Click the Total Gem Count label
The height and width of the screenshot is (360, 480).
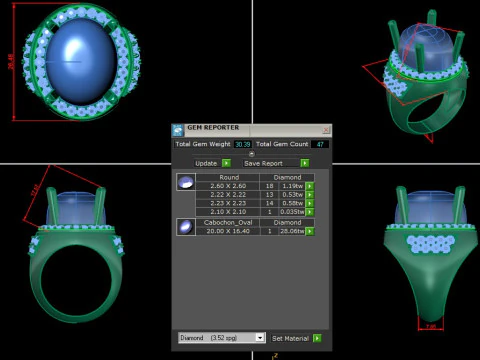282,144
